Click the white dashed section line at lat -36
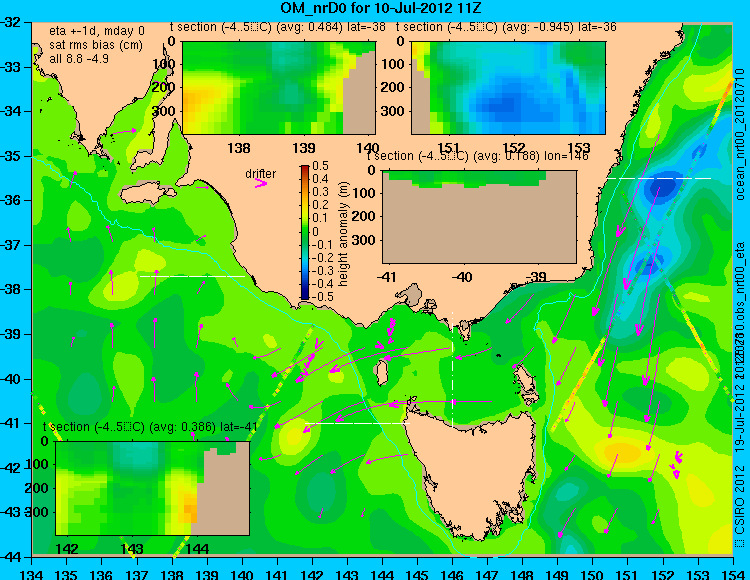 [659, 178]
